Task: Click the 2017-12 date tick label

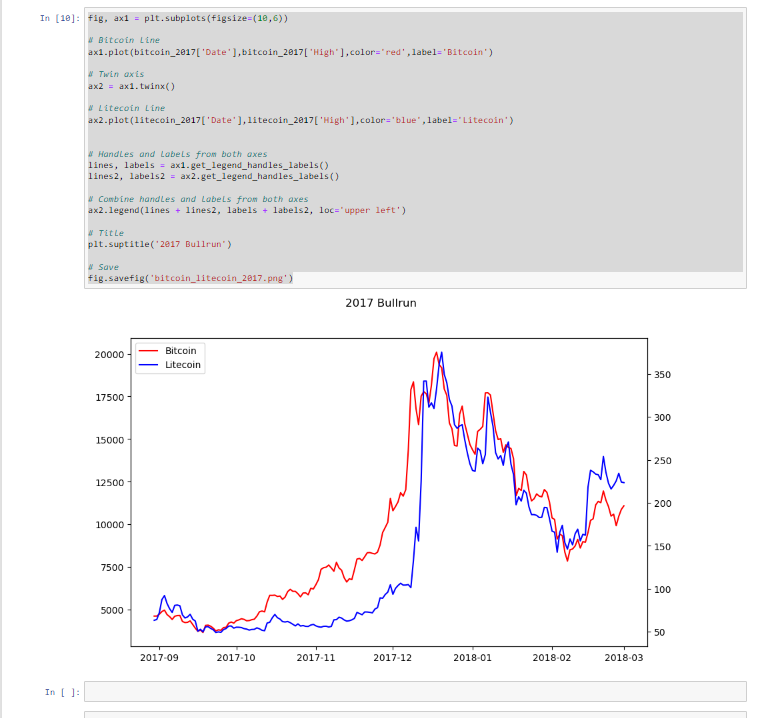Action: (392, 658)
